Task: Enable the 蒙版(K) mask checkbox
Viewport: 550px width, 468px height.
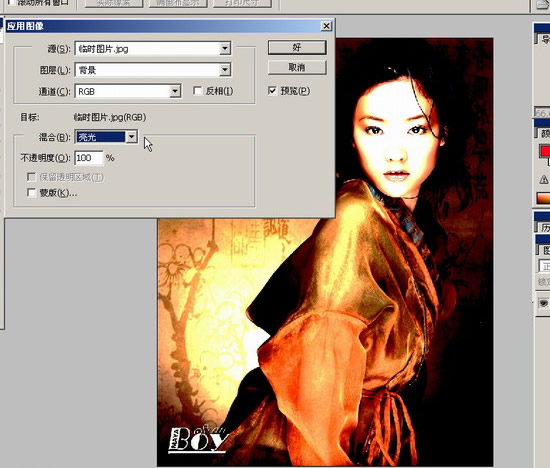Action: (32, 193)
